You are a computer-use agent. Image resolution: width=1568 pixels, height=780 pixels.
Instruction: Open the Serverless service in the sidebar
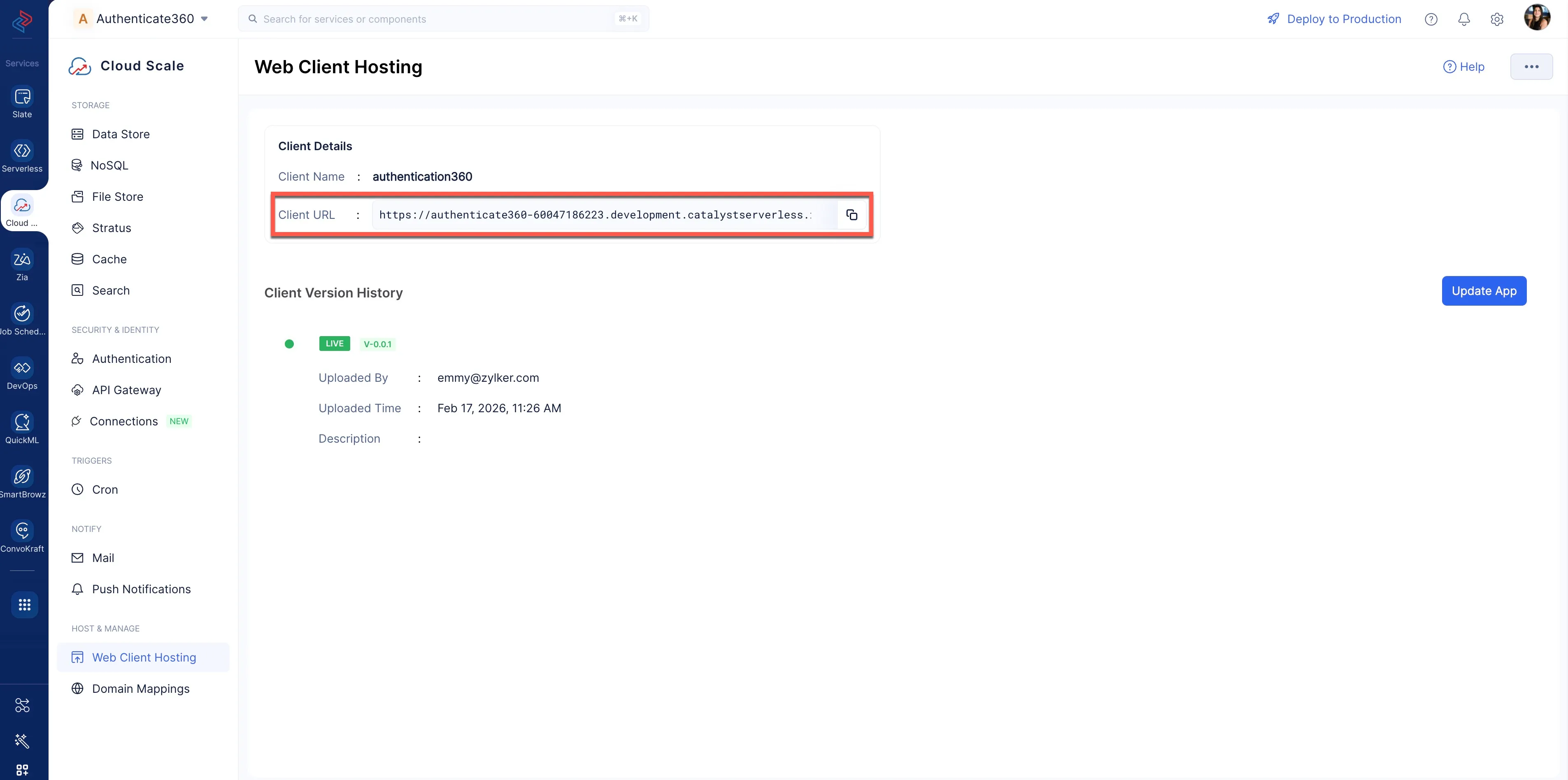pos(23,156)
